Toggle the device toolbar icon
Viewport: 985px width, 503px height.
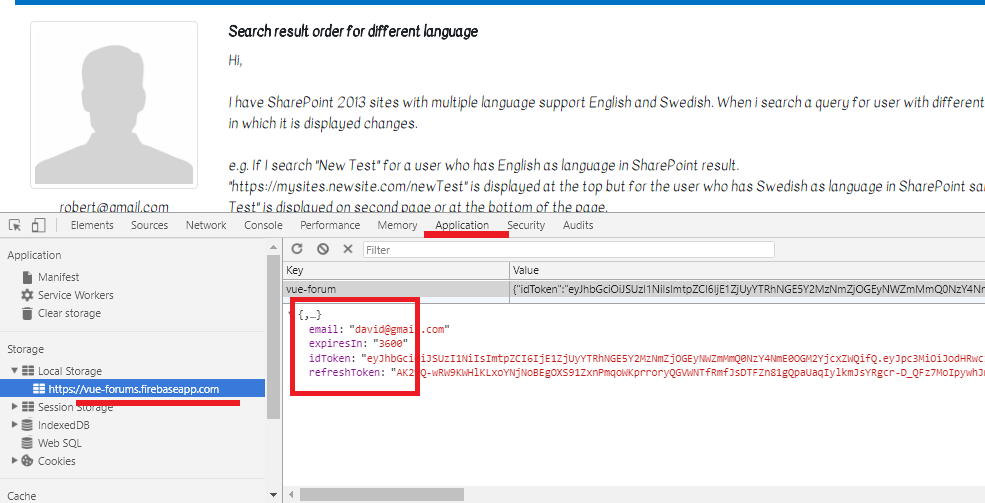[x=38, y=225]
